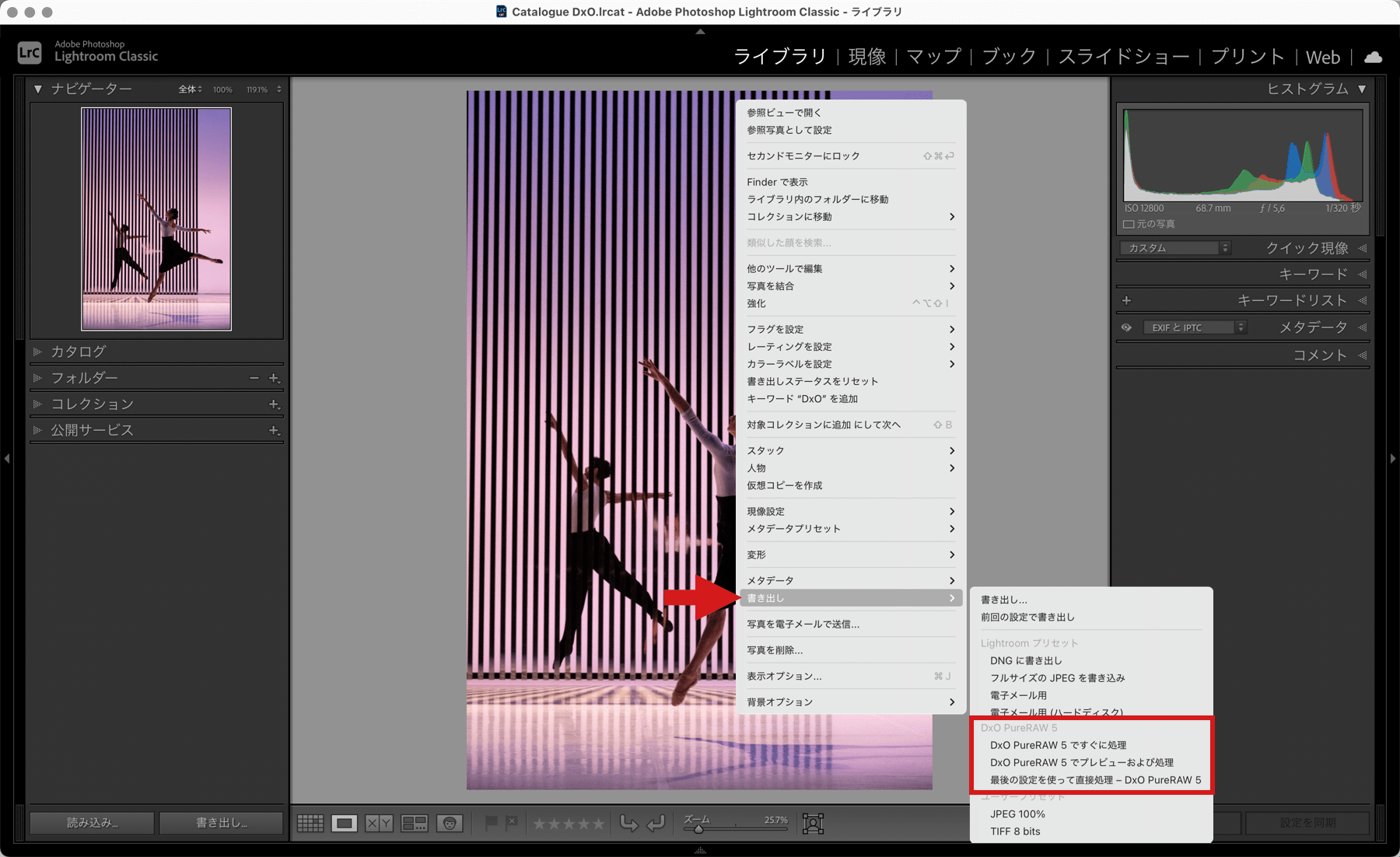Screen dimensions: 1400x857
Task: Choose 前回の設定で書き出し in submenu
Action: pos(1091,617)
